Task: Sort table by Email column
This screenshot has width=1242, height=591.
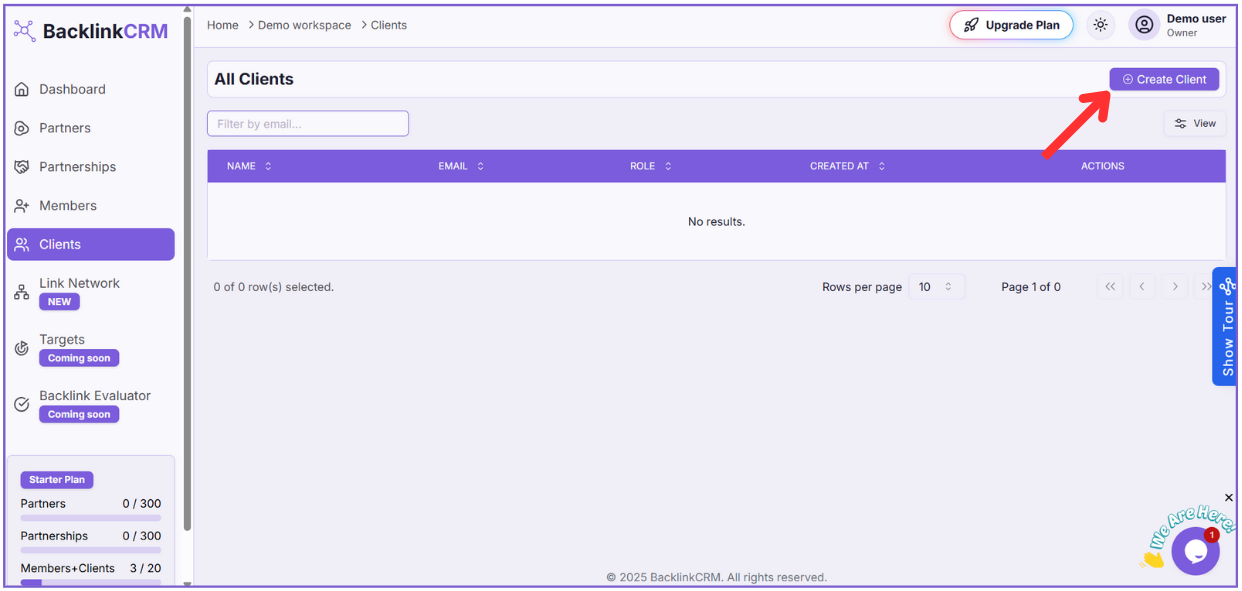Action: [x=461, y=166]
